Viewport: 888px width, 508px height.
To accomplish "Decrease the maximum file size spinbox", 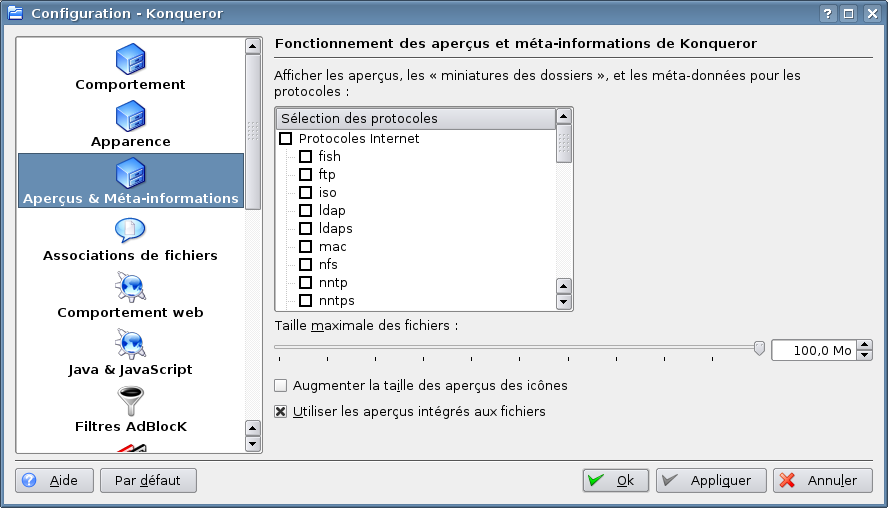I will [x=865, y=355].
